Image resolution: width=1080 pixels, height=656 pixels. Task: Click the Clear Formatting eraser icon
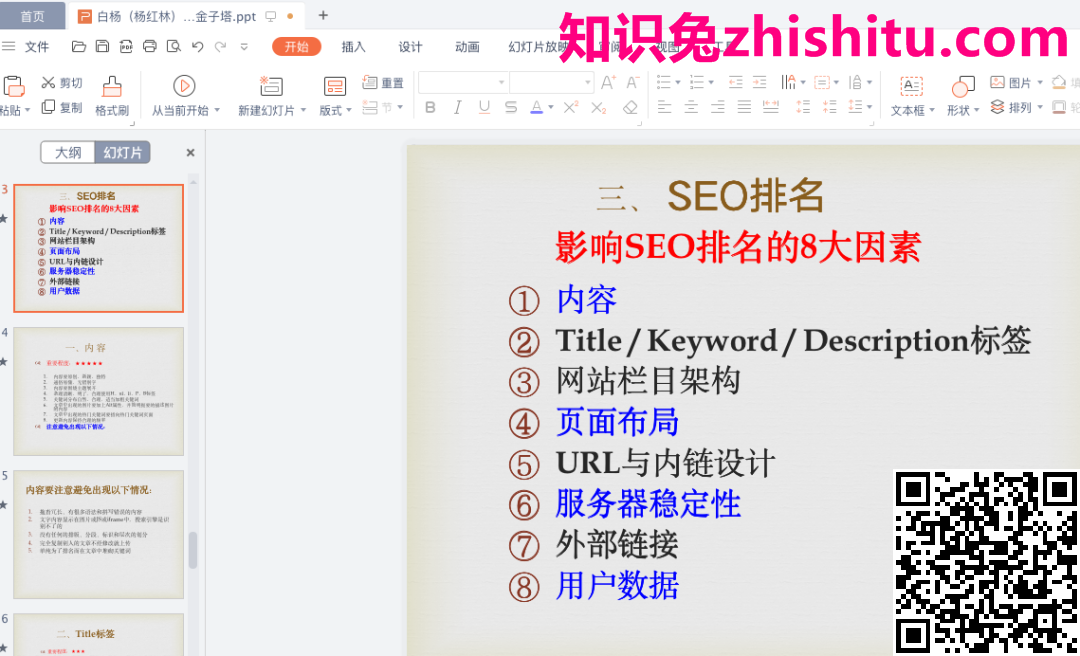630,107
